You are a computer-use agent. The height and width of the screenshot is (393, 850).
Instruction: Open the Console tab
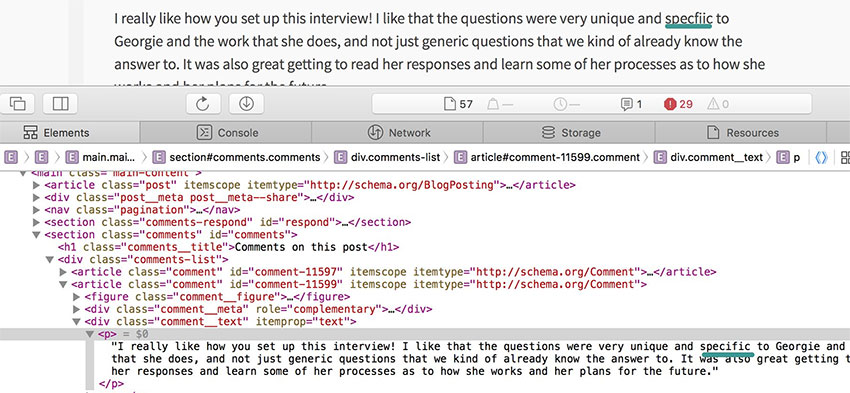tap(227, 132)
